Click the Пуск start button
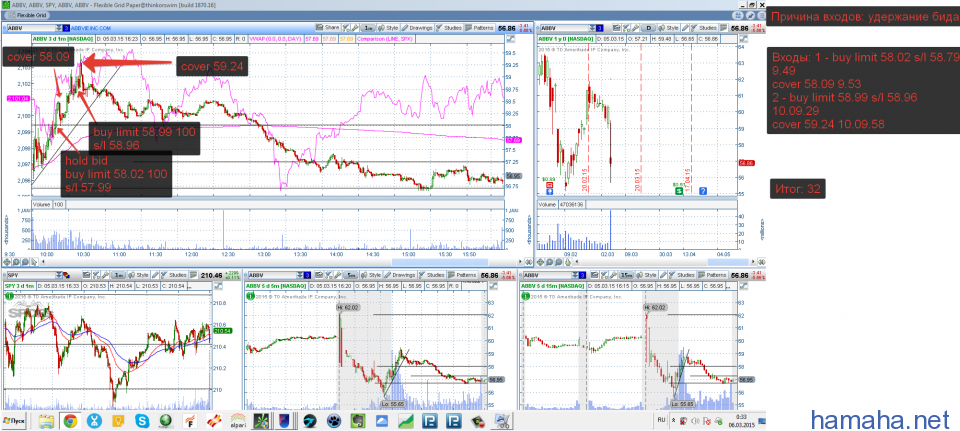Screen dimensions: 960x431 pos(13,422)
